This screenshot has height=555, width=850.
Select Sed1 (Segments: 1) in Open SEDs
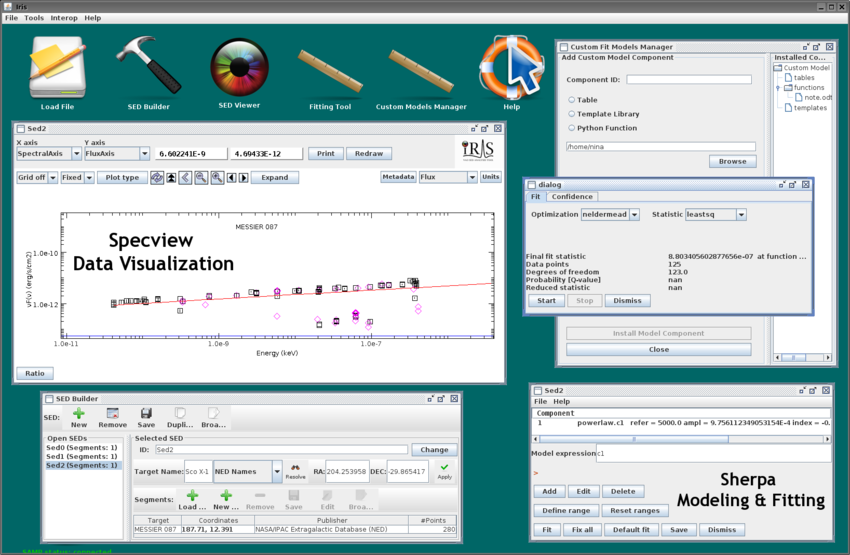pos(82,456)
